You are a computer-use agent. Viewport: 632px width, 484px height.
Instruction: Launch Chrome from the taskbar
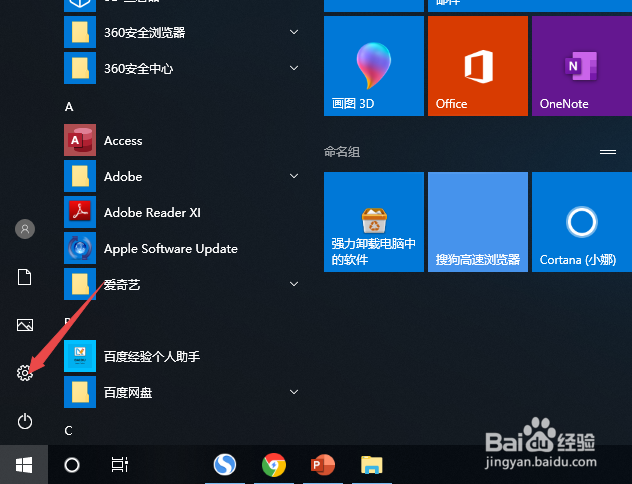point(274,465)
